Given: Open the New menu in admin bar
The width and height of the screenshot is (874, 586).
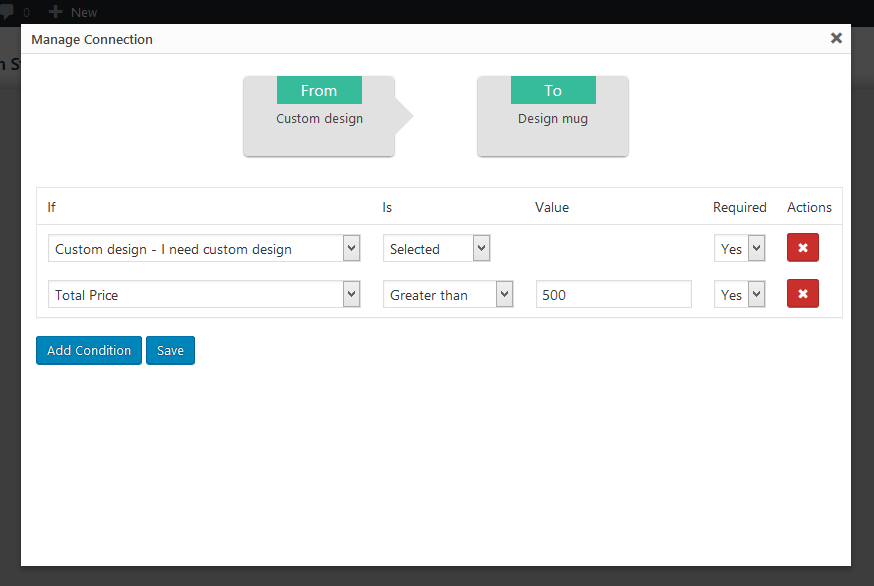Looking at the screenshot, I should (73, 12).
